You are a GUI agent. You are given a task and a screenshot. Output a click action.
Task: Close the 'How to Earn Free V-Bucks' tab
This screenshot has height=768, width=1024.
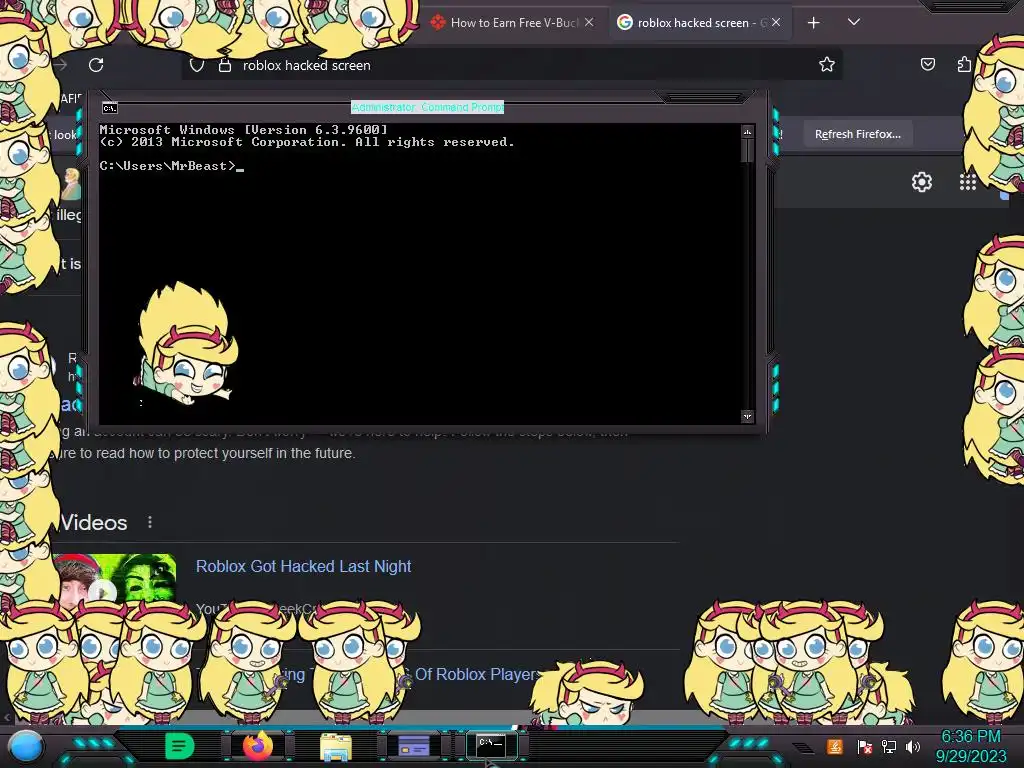pos(589,22)
